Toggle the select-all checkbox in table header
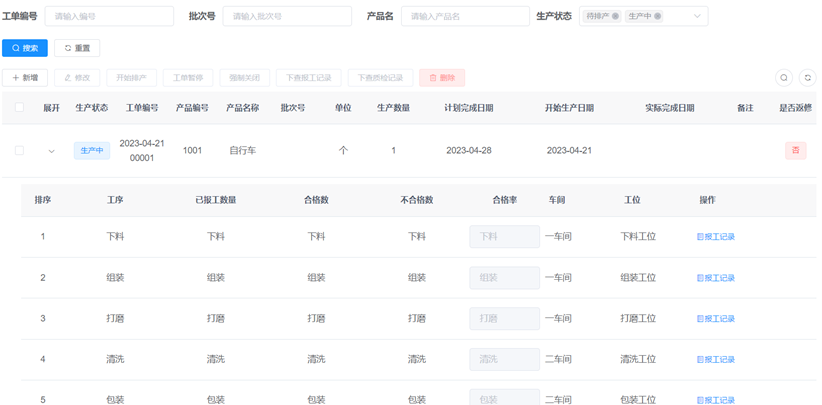The image size is (822, 405). pos(19,108)
